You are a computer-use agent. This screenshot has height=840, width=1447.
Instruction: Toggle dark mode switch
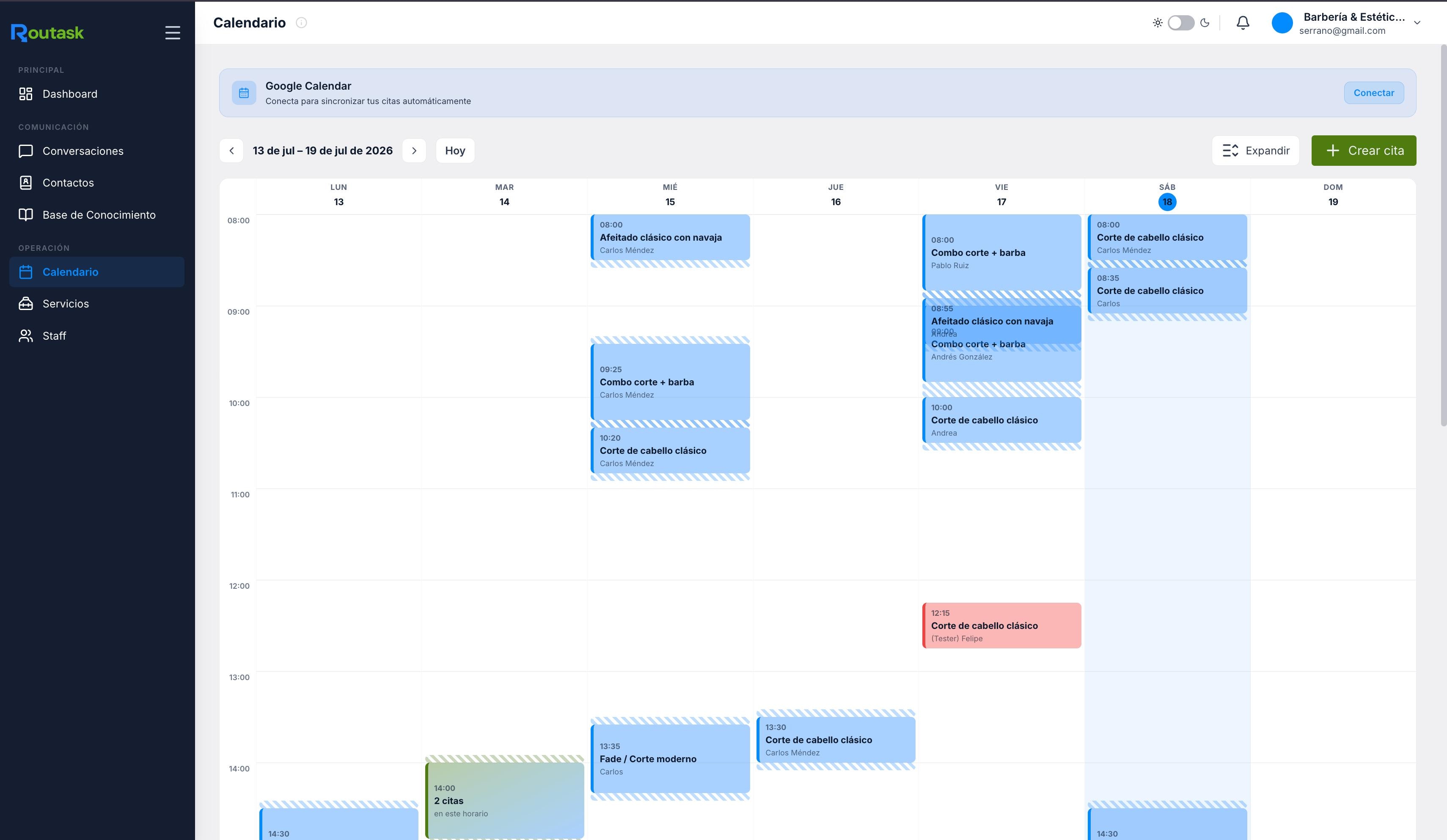pyautogui.click(x=1181, y=23)
